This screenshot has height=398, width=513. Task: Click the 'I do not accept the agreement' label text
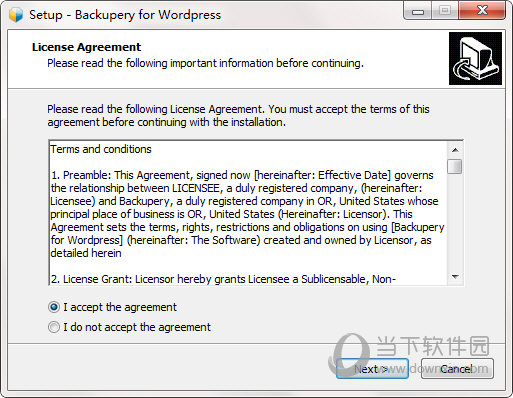point(137,327)
